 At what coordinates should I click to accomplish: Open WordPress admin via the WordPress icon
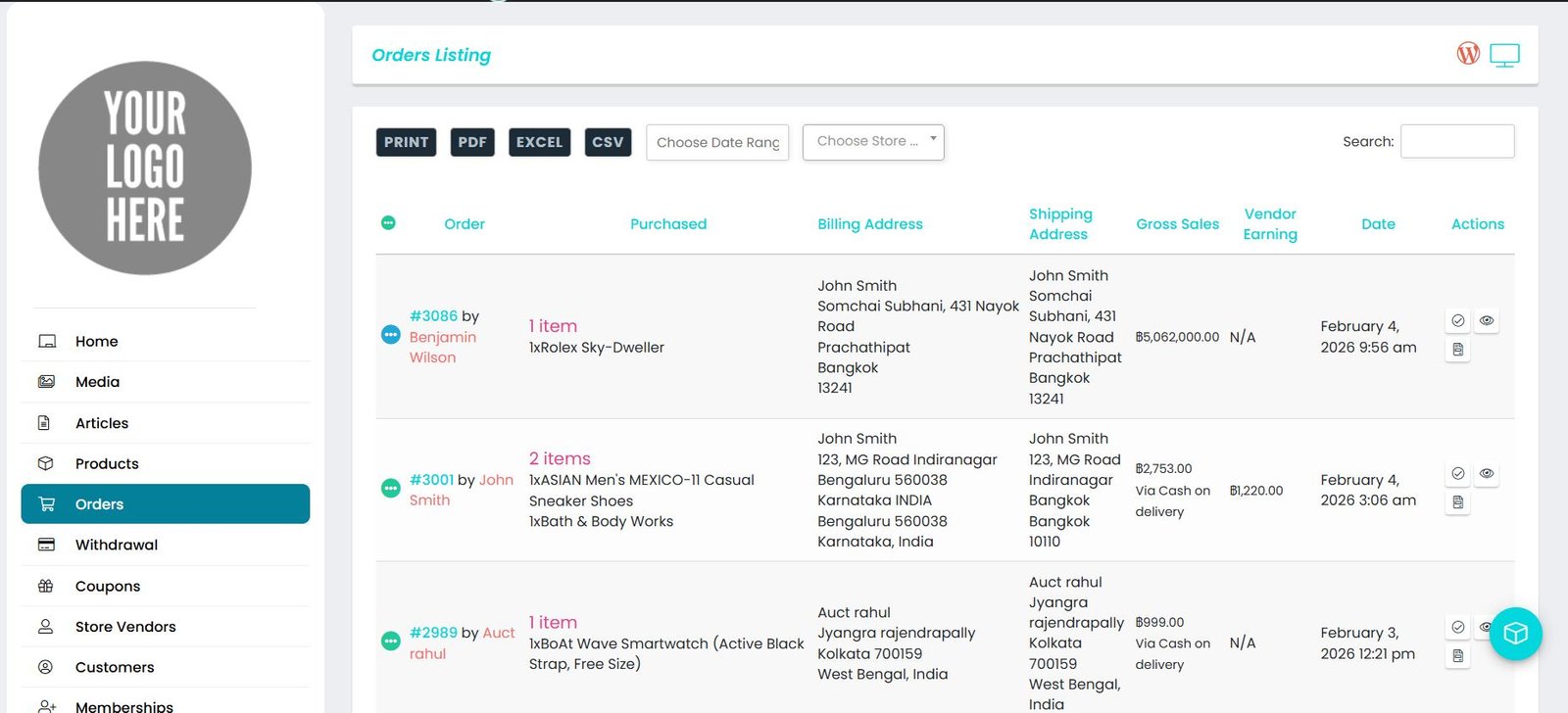[x=1467, y=54]
